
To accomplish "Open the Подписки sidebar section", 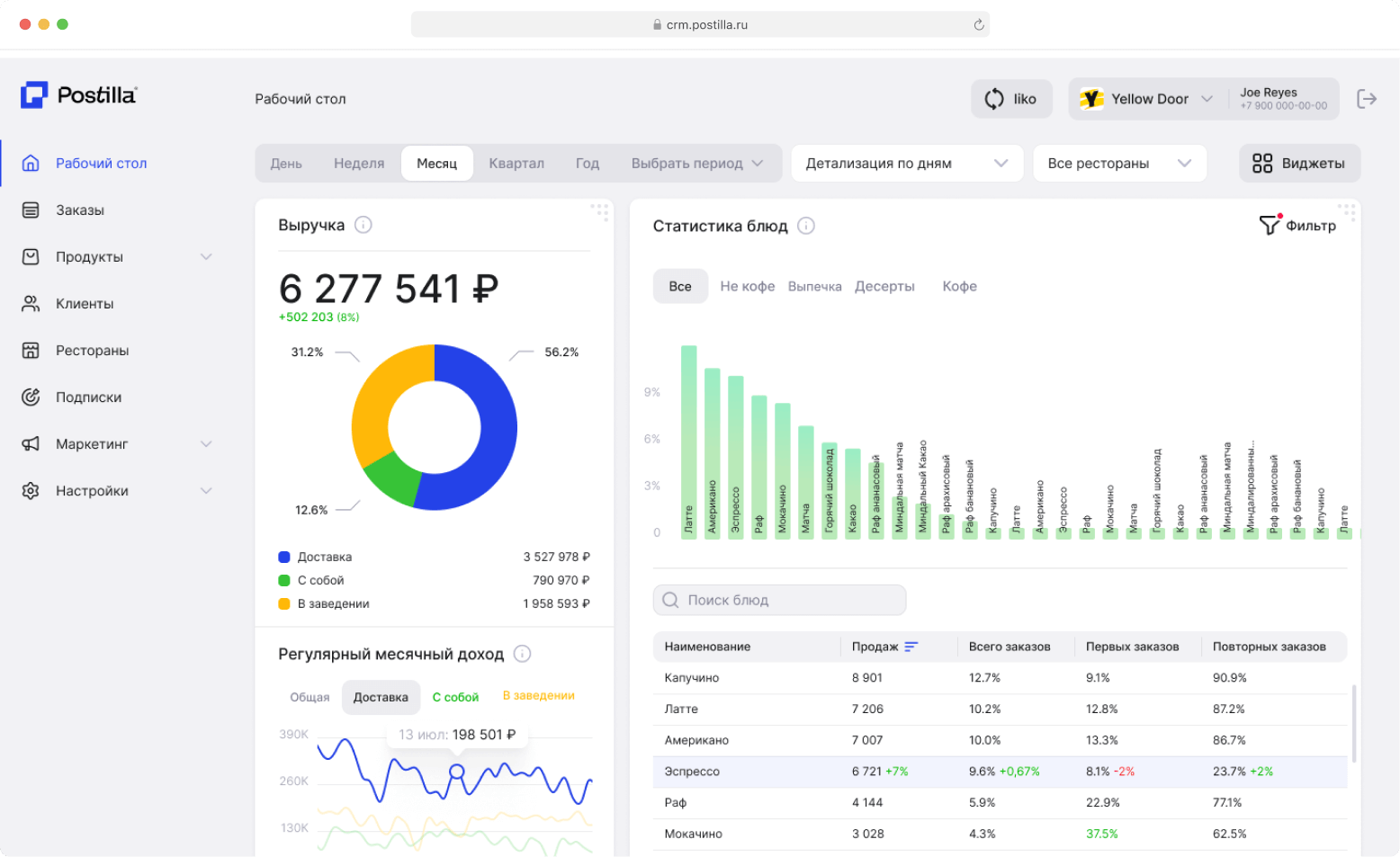I will tap(88, 397).
